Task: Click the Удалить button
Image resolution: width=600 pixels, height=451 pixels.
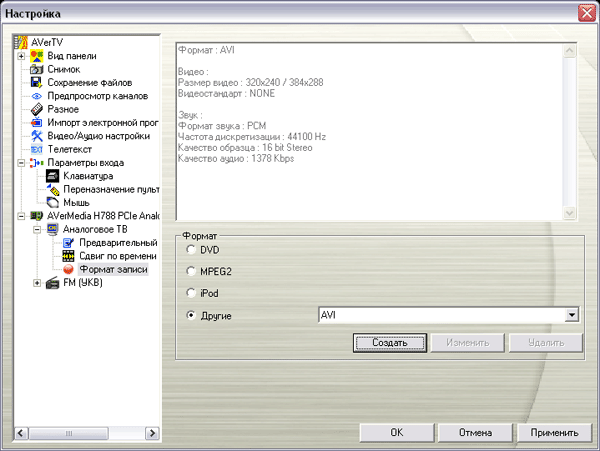Action: (x=546, y=342)
